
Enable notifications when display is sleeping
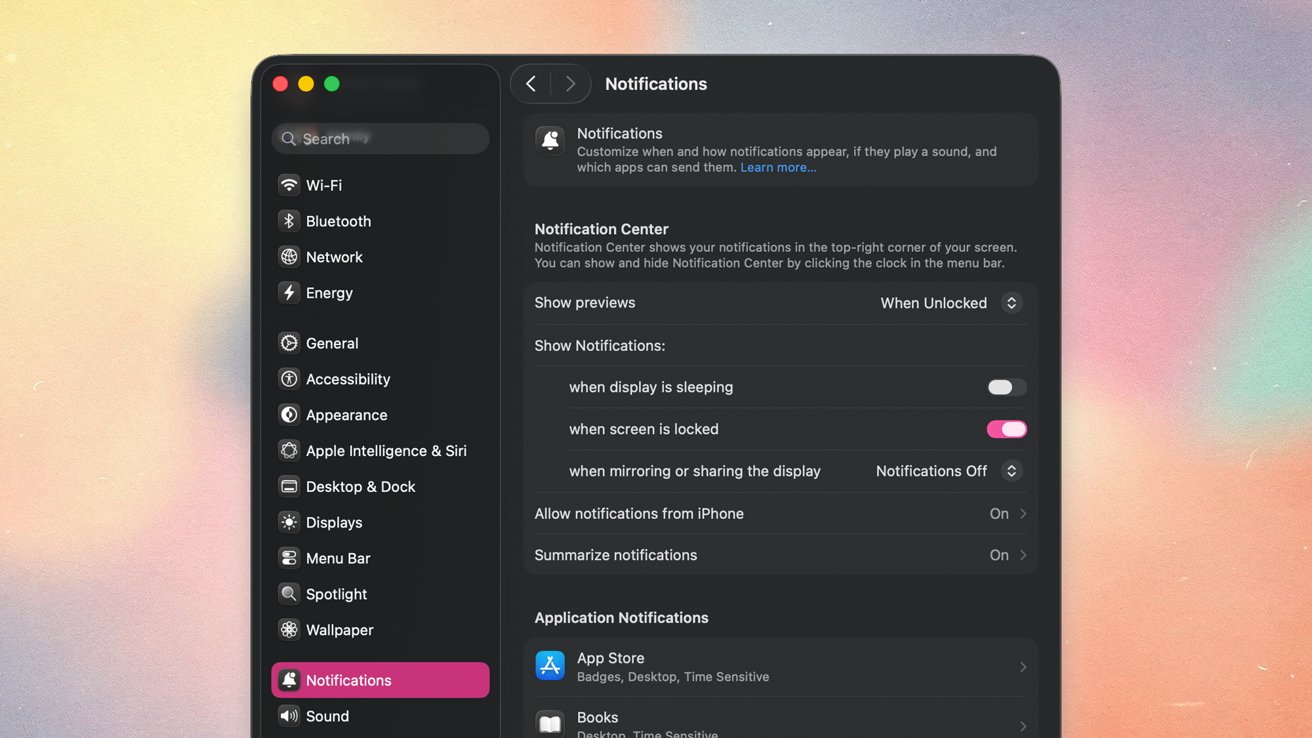click(1006, 387)
